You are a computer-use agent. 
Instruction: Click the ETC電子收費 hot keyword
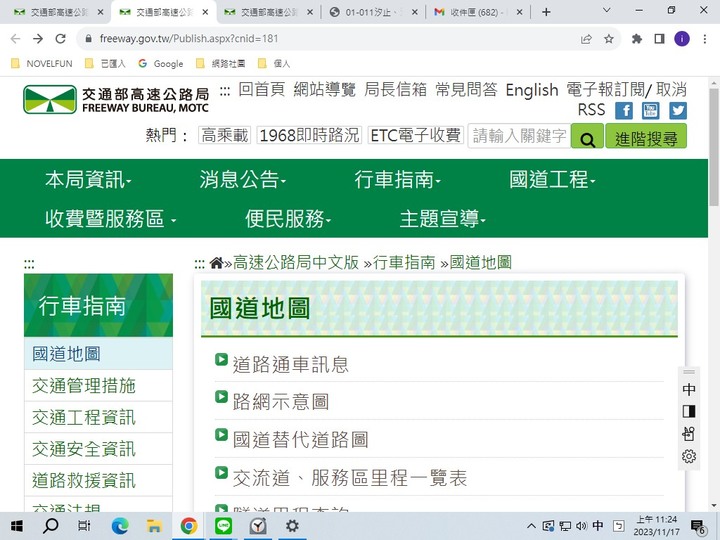(416, 135)
